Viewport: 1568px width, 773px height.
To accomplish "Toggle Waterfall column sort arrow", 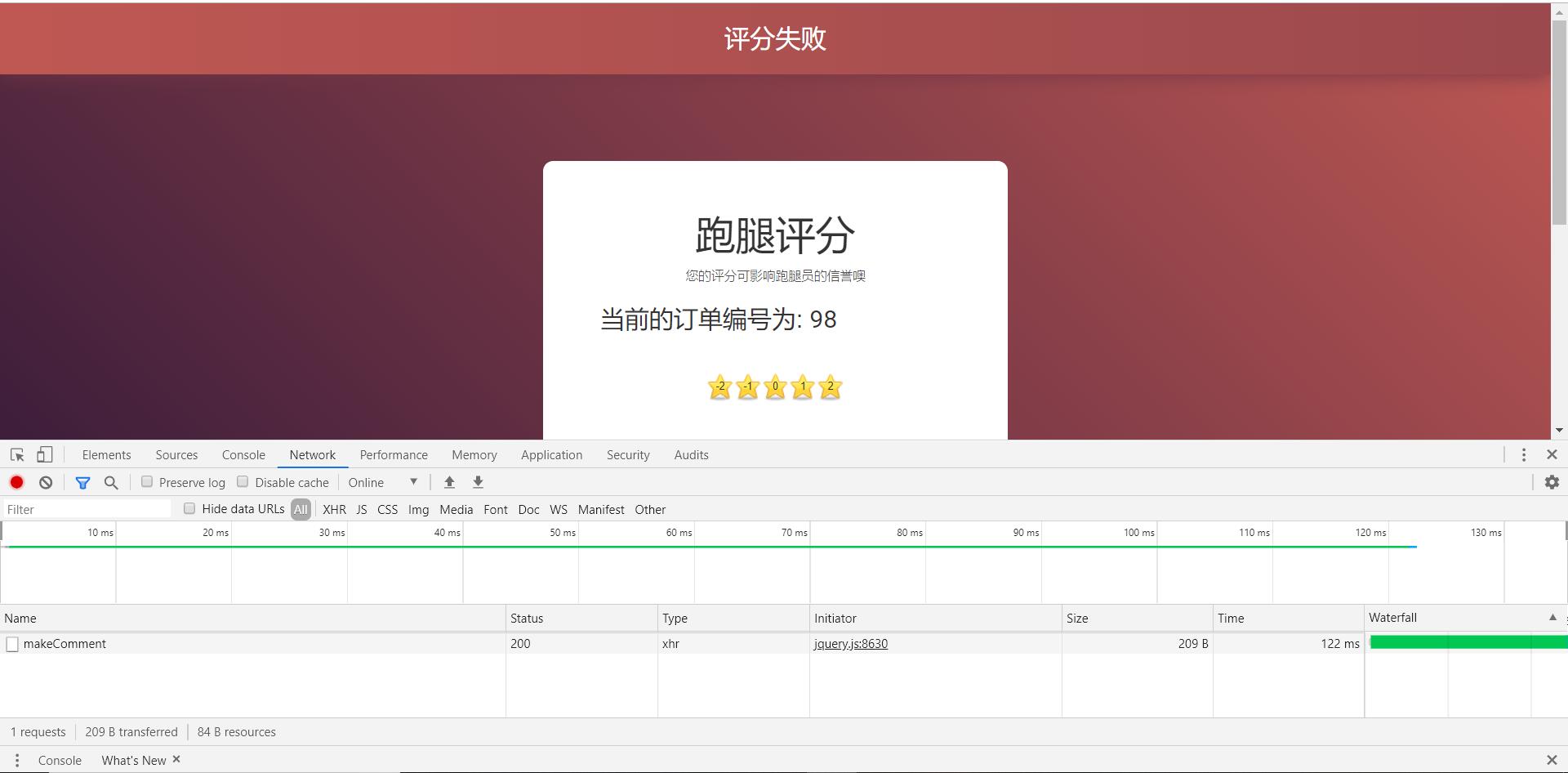I will [1552, 618].
